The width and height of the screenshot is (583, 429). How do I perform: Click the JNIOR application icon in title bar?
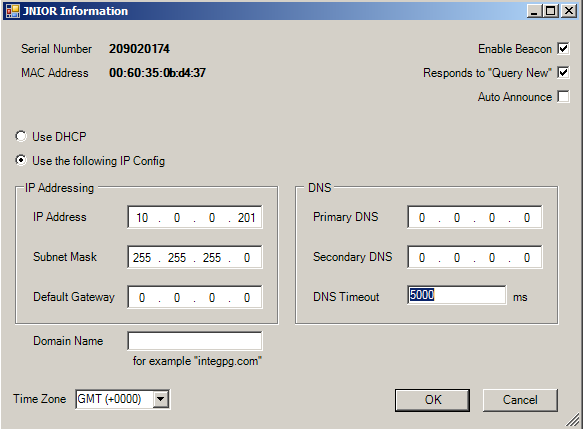[x=13, y=11]
